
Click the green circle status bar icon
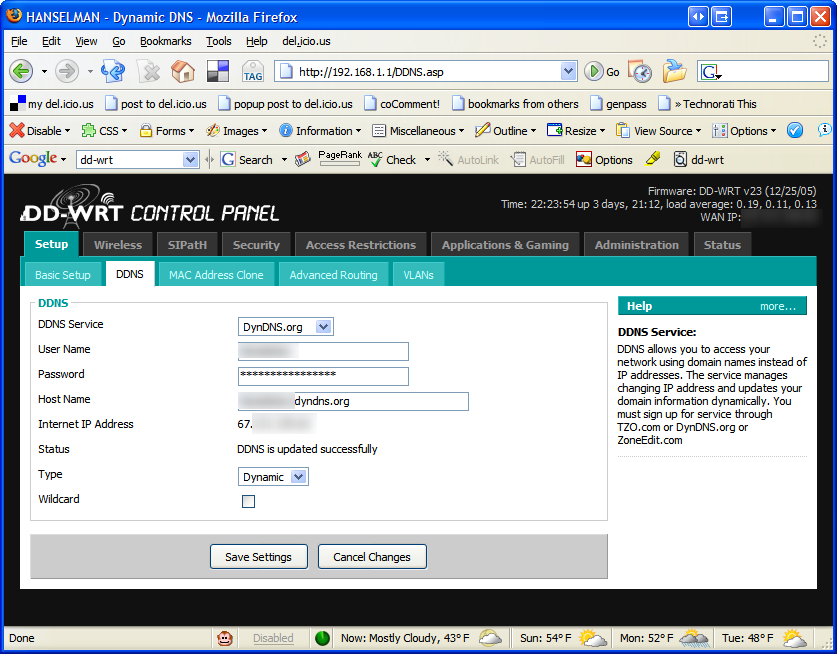pyautogui.click(x=322, y=638)
